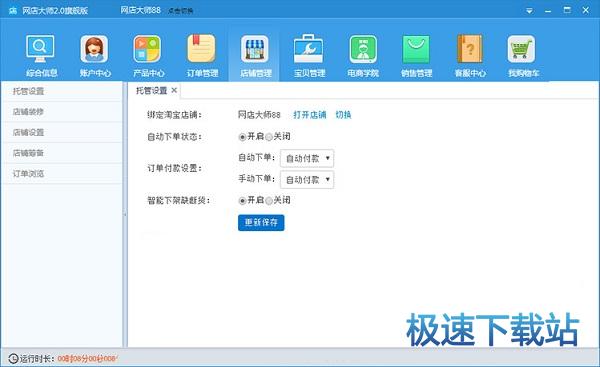600x367 pixels.
Task: Open 账户中心 account center icon
Action: (94, 49)
